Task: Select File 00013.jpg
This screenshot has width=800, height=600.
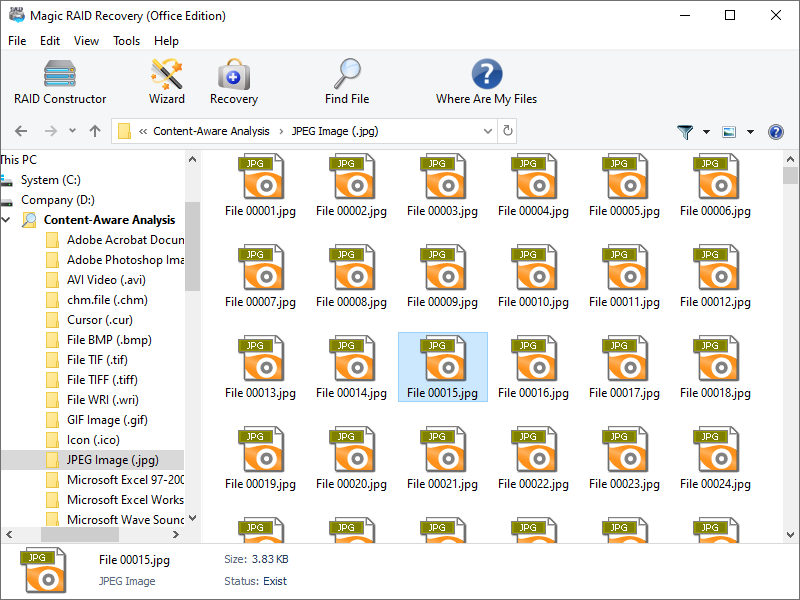Action: click(x=260, y=367)
